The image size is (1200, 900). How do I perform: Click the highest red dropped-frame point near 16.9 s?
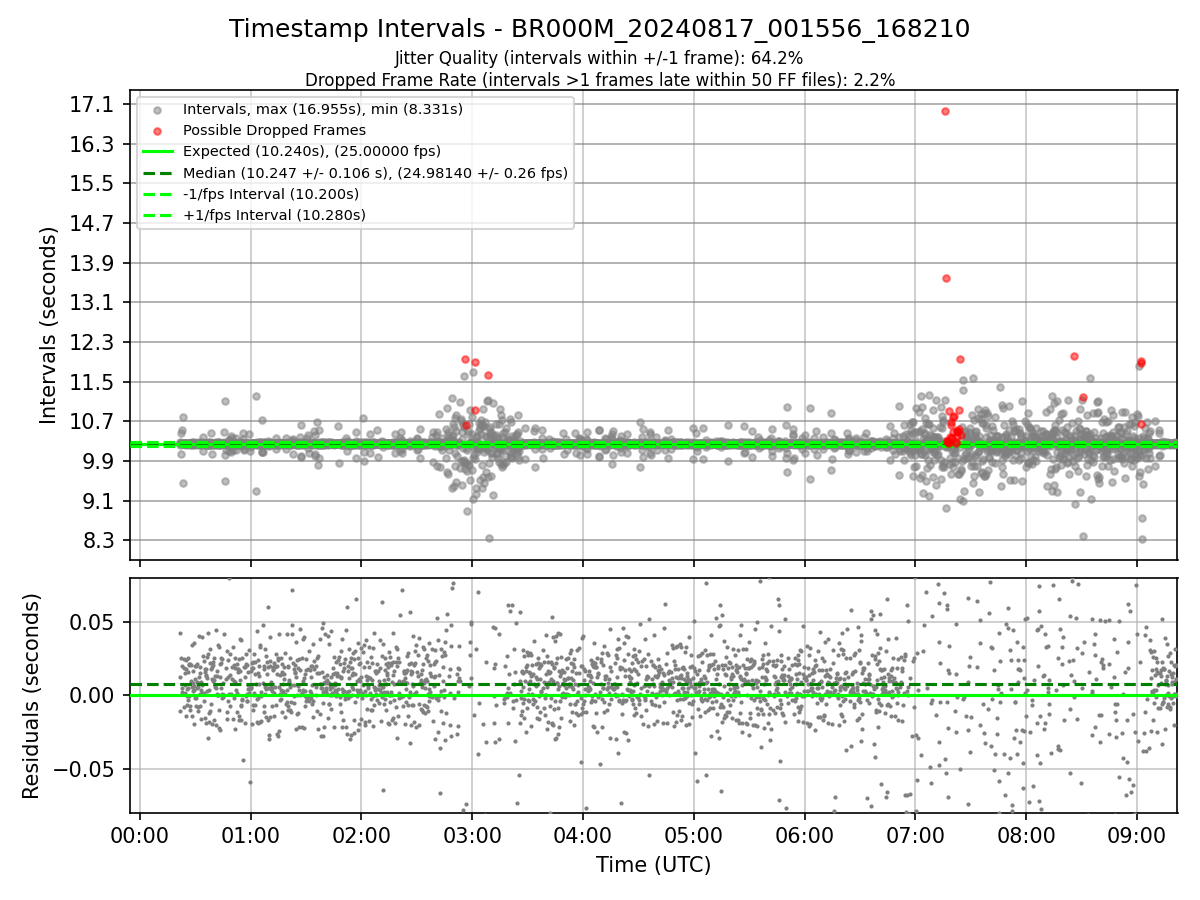(x=945, y=111)
